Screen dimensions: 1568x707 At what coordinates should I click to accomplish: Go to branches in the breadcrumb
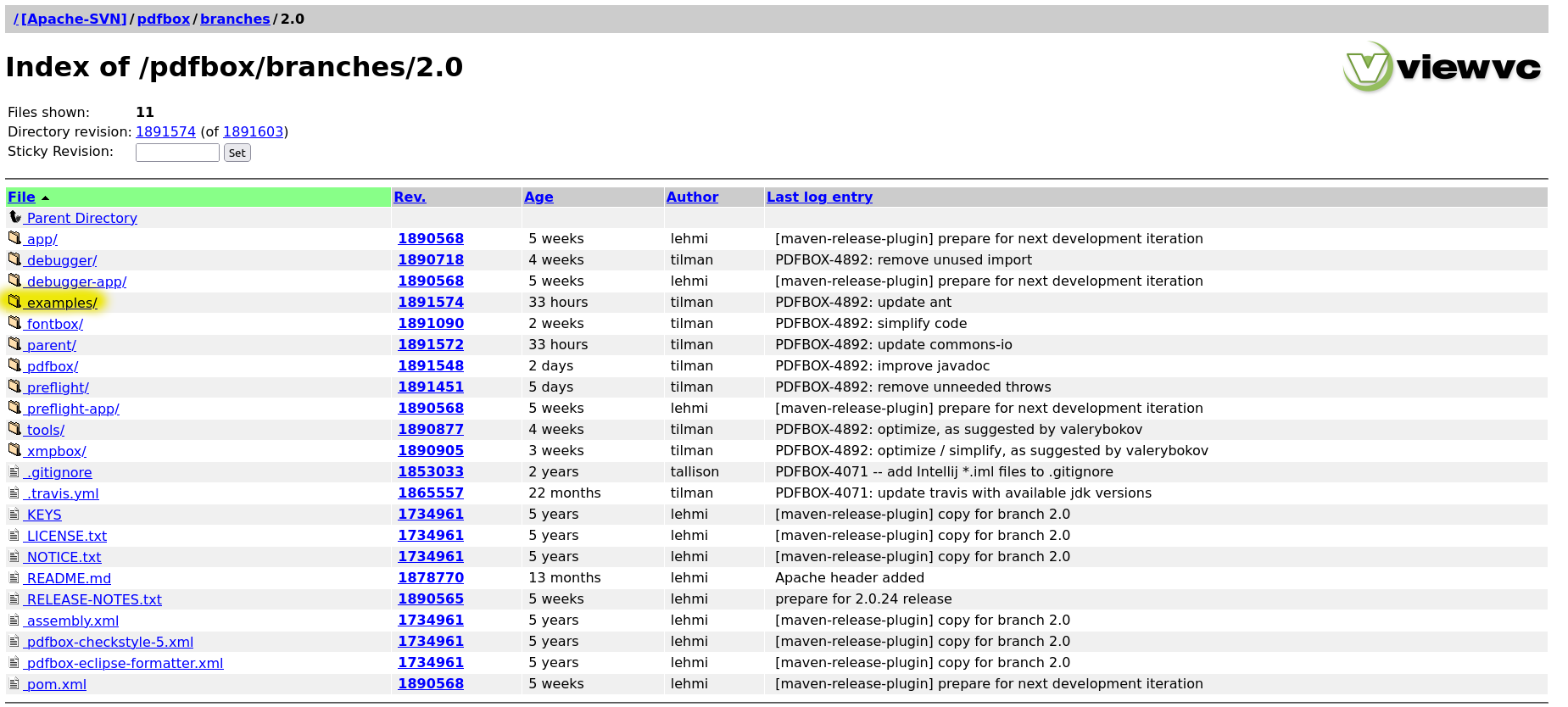(x=235, y=19)
